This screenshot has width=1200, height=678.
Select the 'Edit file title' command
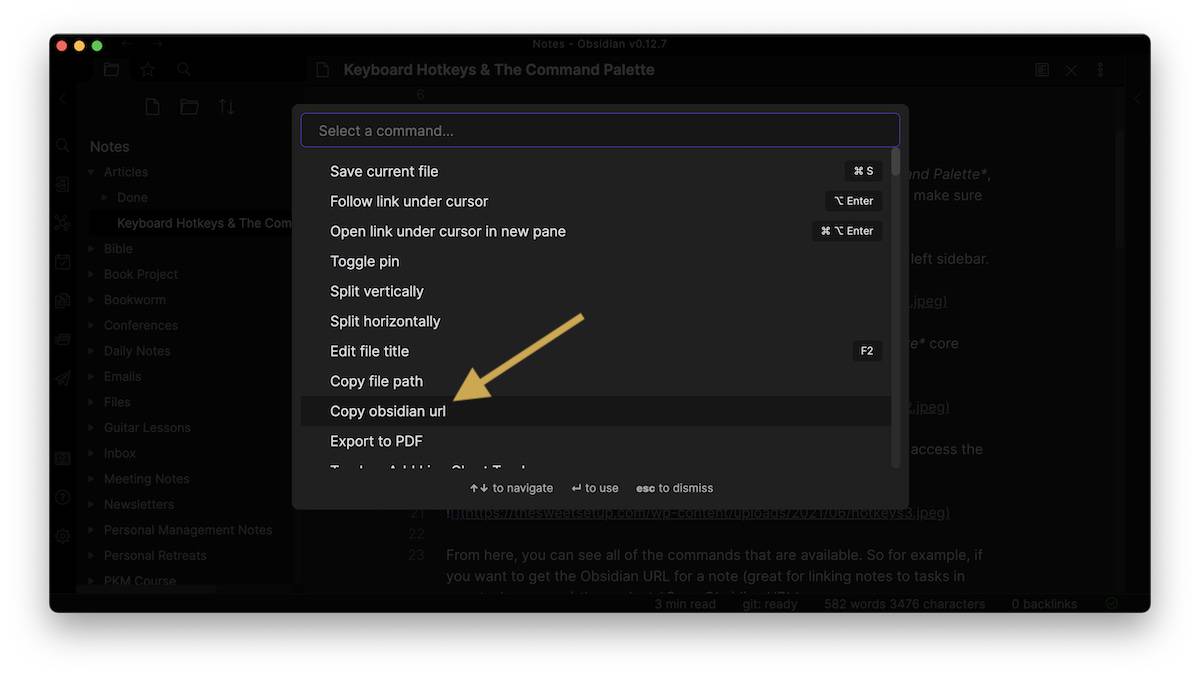tap(596, 351)
